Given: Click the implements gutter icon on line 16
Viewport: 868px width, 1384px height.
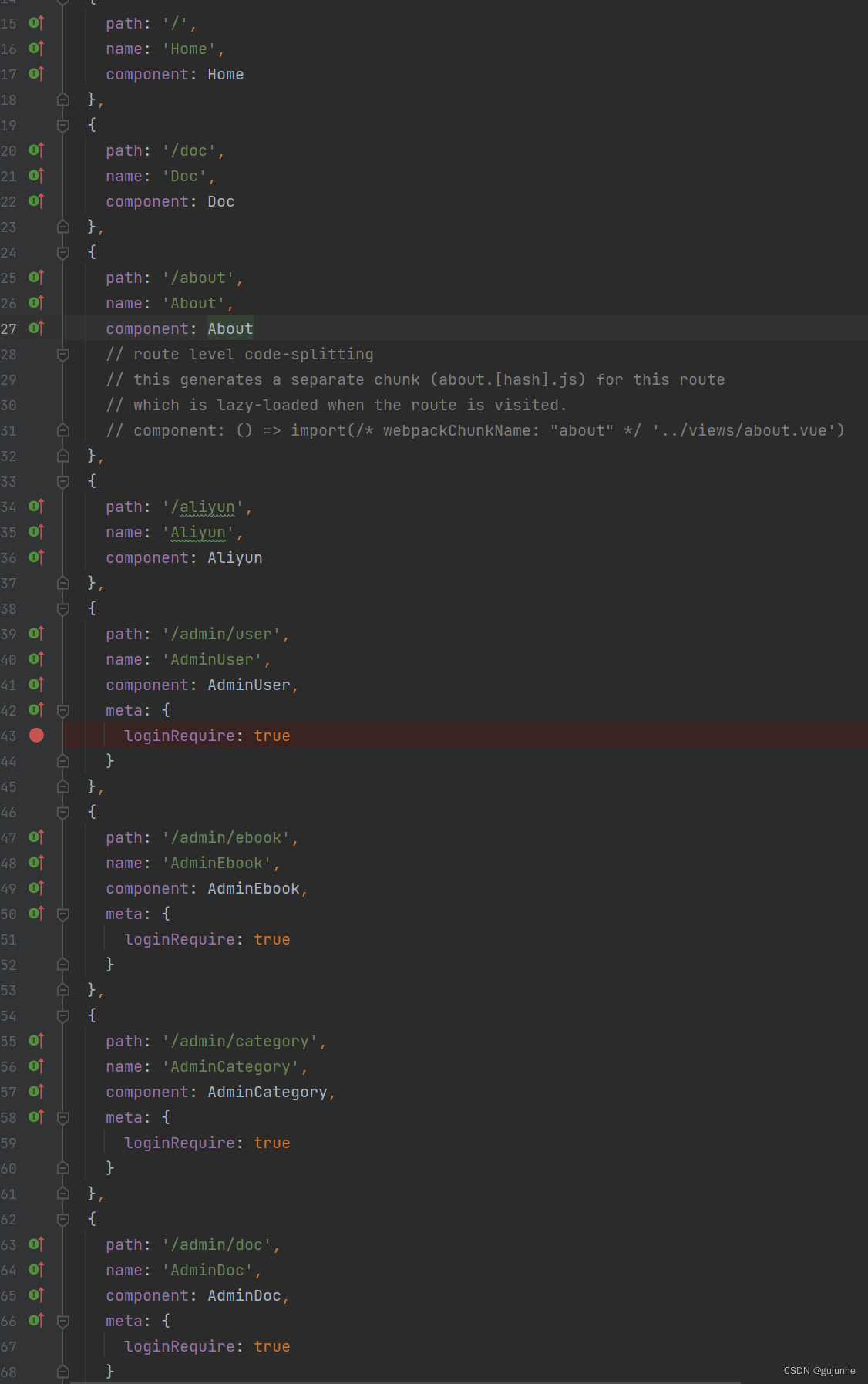Looking at the screenshot, I should pos(36,49).
